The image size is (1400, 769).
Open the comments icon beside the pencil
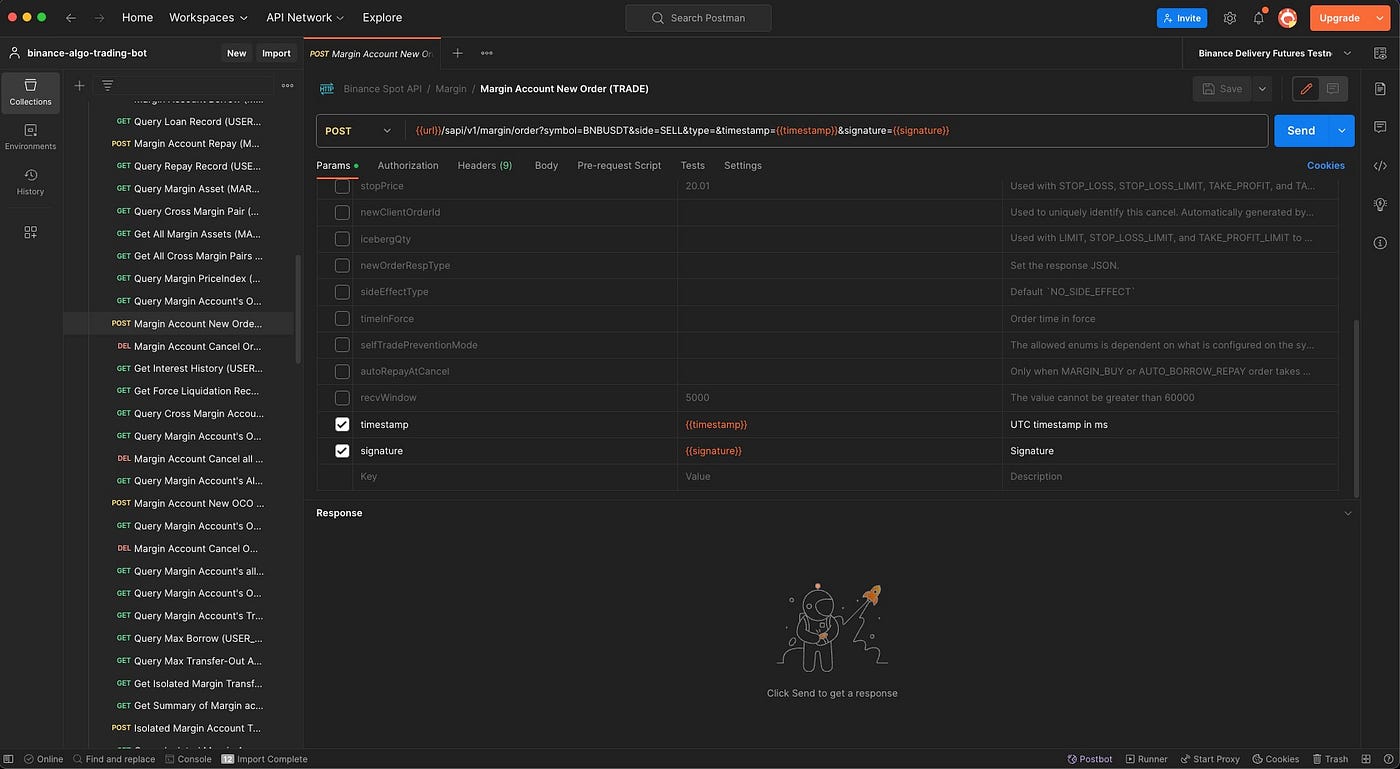pos(1333,89)
